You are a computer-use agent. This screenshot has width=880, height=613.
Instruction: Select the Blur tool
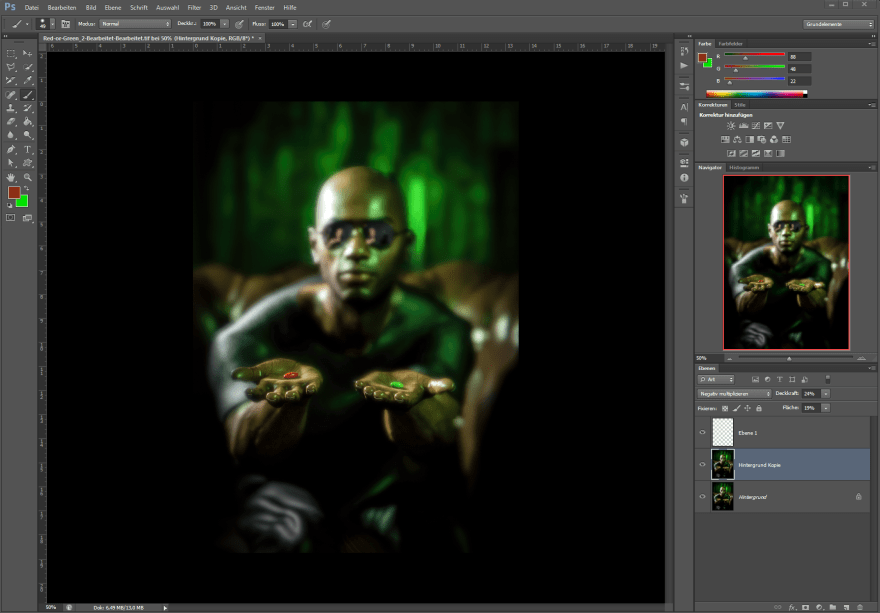click(11, 135)
